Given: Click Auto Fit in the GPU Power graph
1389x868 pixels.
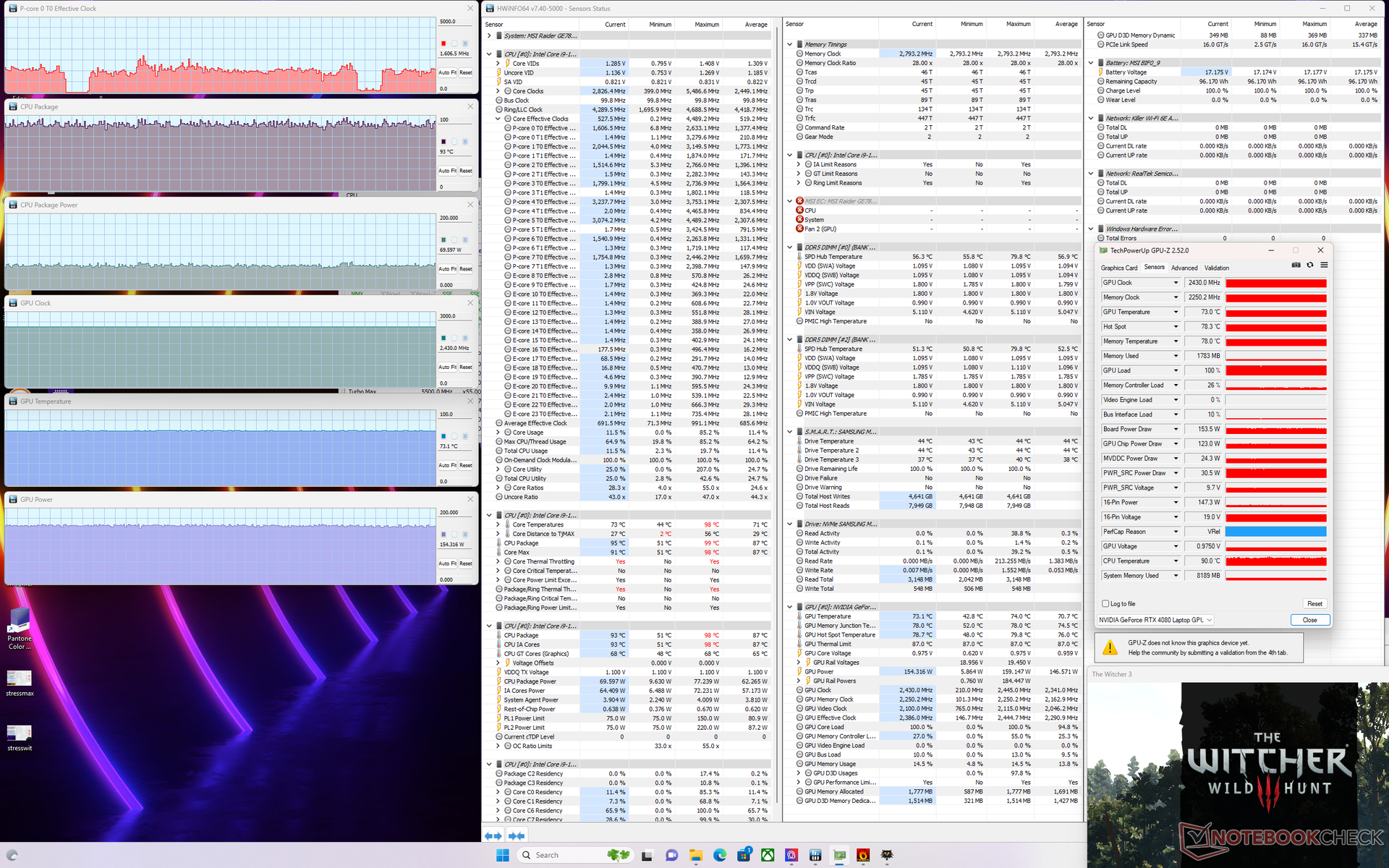Looking at the screenshot, I should 447,563.
